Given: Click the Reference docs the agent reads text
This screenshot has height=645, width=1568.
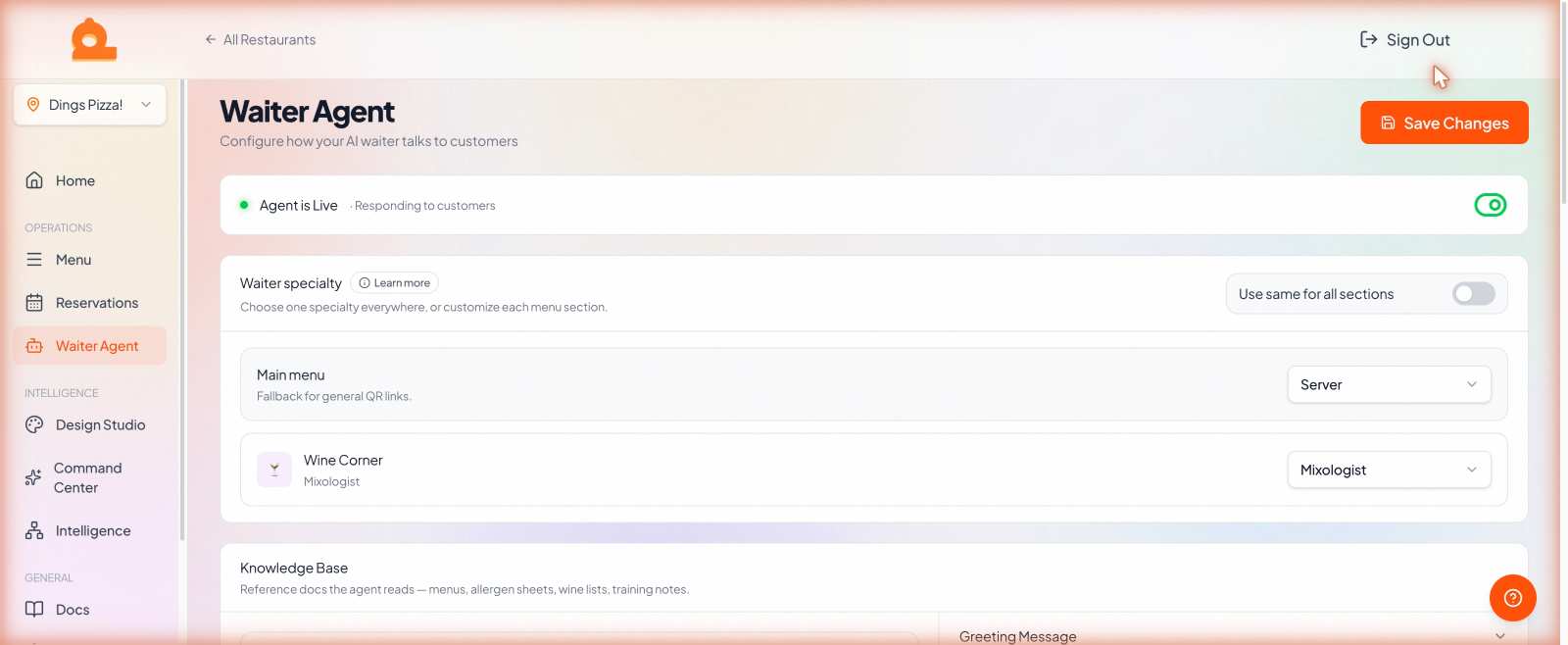Looking at the screenshot, I should pos(465,589).
